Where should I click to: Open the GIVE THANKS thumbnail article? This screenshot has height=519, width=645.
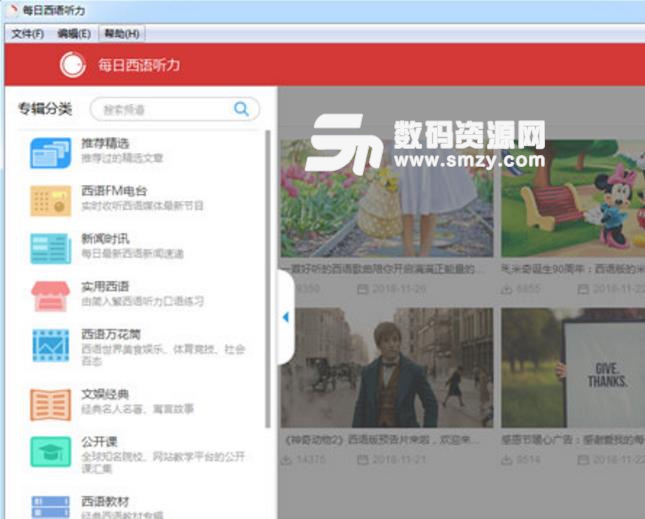click(573, 368)
